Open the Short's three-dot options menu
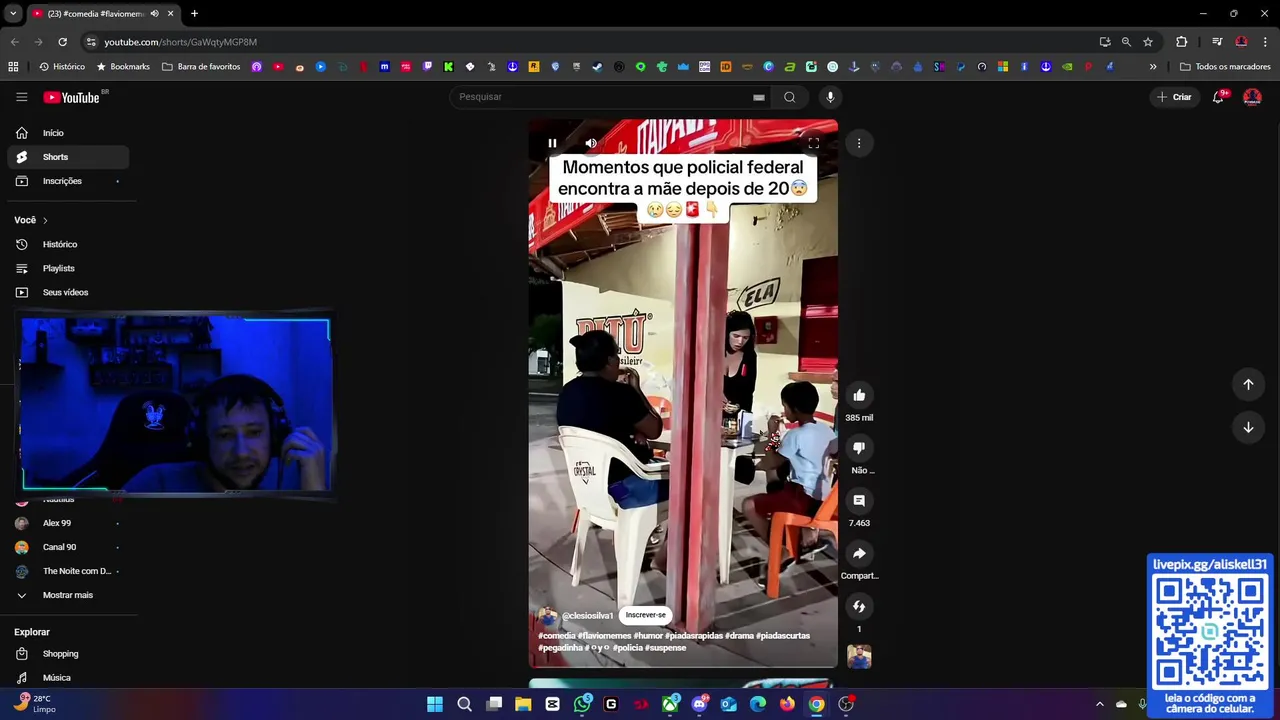Image resolution: width=1280 pixels, height=720 pixels. pos(859,143)
